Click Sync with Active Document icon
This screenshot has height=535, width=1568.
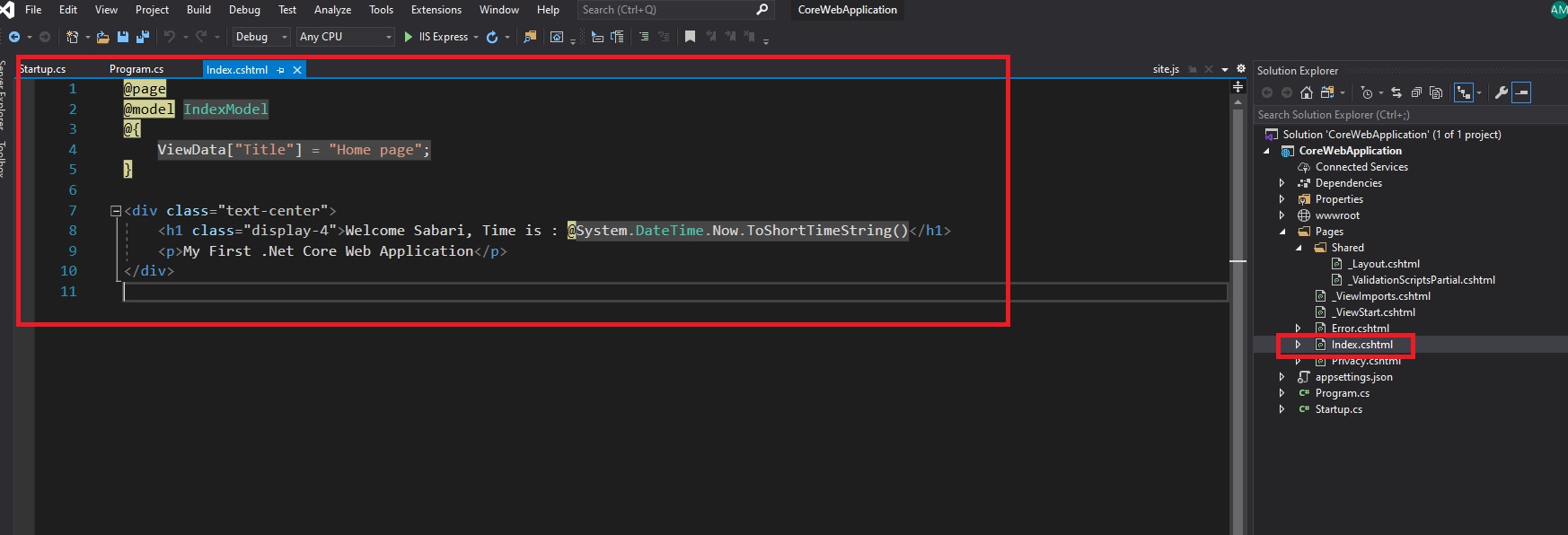[1396, 92]
